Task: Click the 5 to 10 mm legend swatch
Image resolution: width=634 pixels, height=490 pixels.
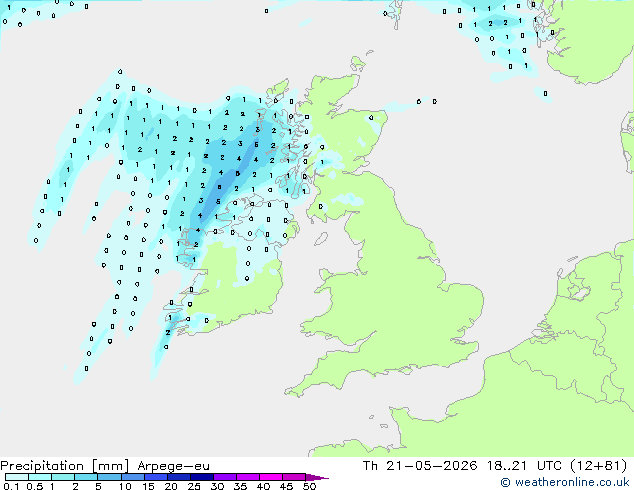Action: [x=109, y=477]
